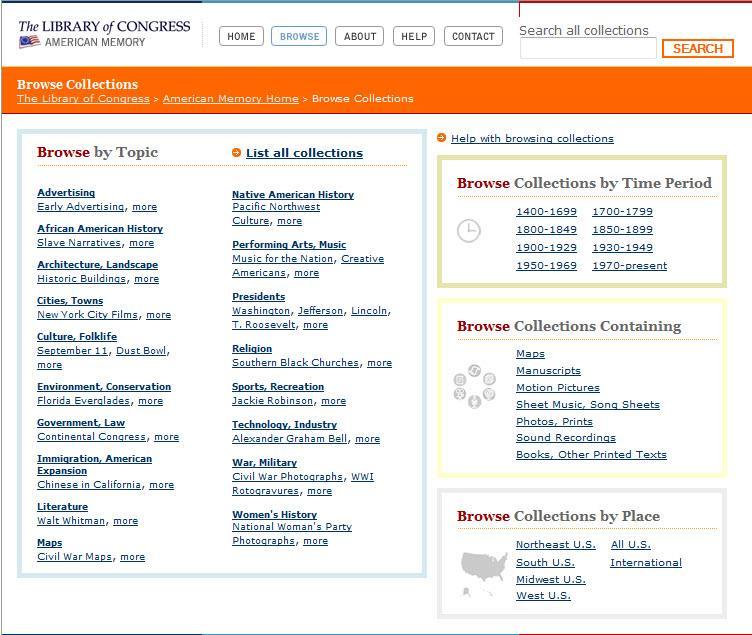
Task: Browse collections for Northeast U.S.
Action: pyautogui.click(x=556, y=544)
